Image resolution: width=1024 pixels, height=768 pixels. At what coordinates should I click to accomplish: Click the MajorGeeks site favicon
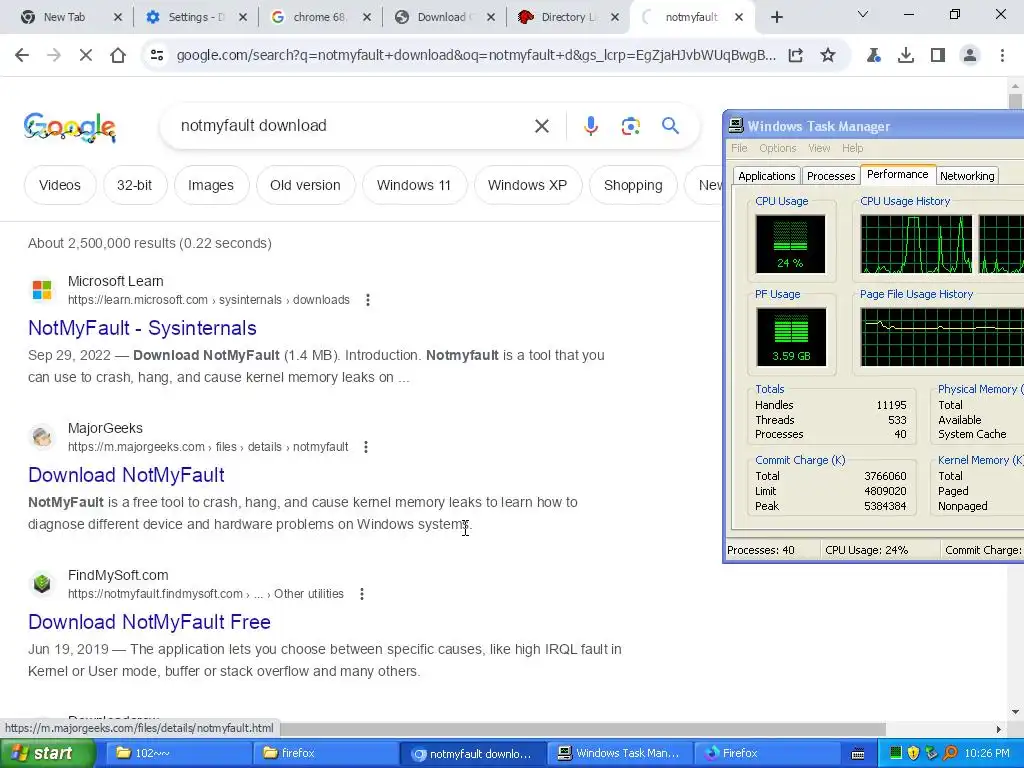click(42, 436)
